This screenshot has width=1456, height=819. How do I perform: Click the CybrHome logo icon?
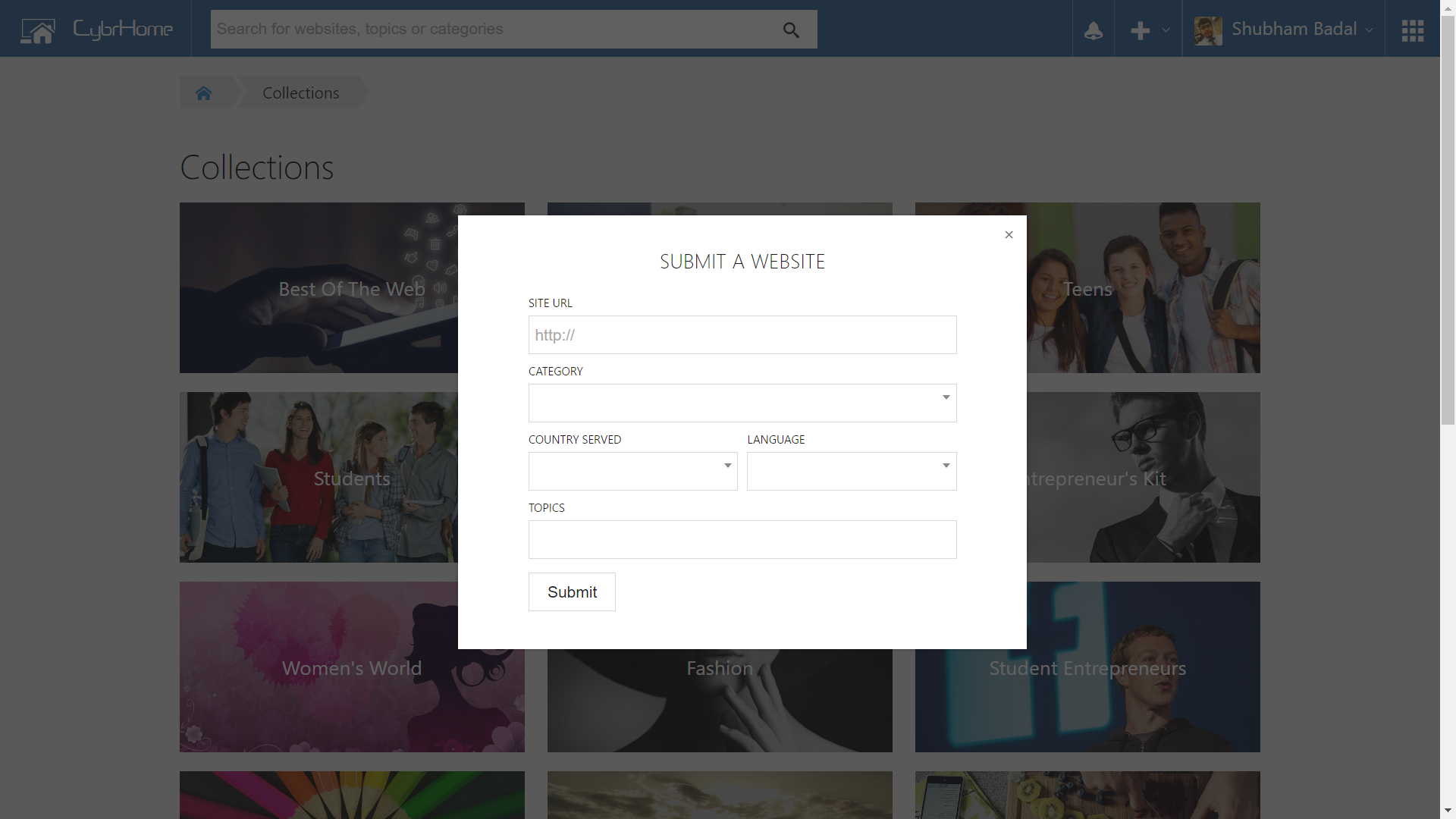click(x=38, y=30)
